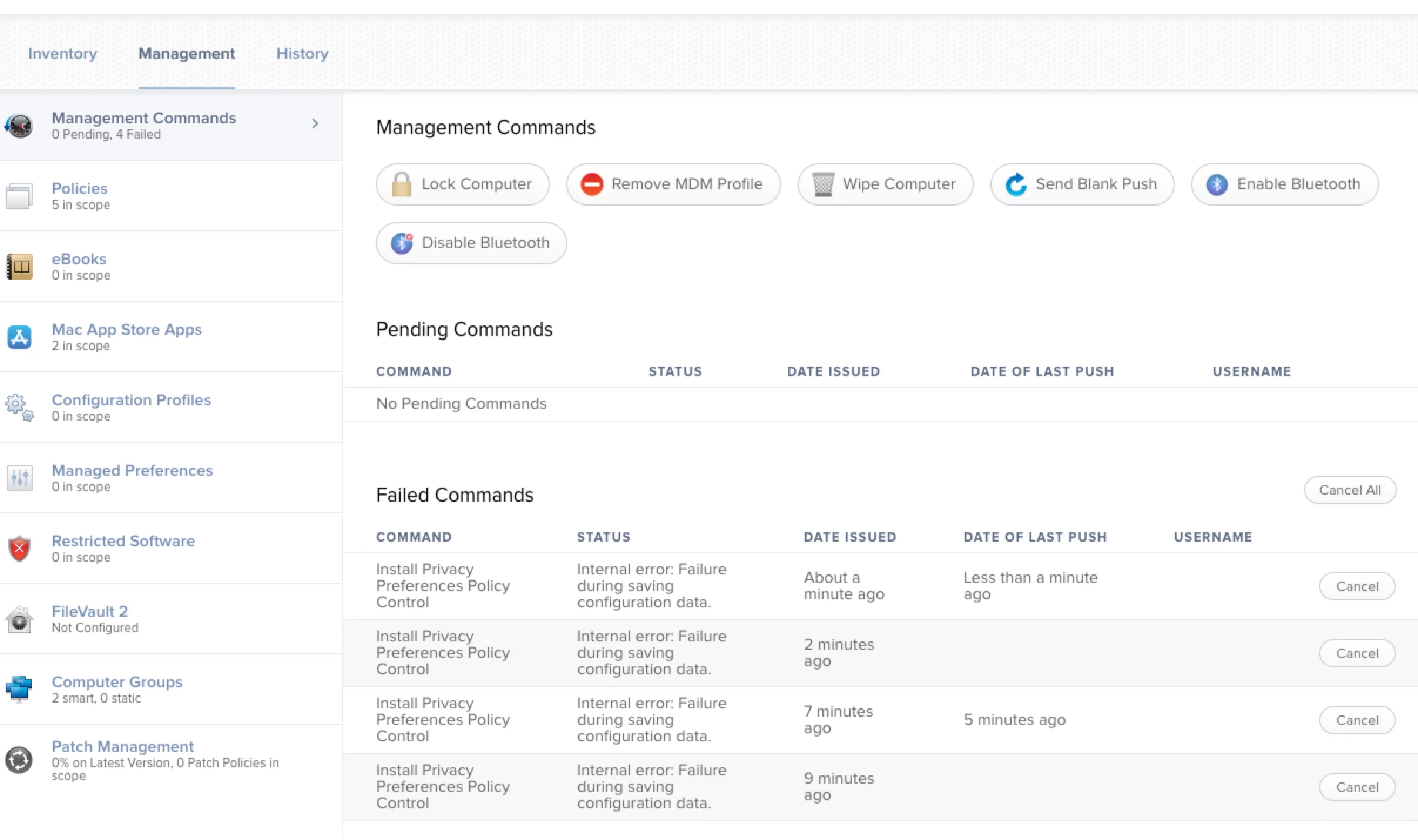Click the Configuration Profiles gear icon
Screen dimensions: 1418x840
(19, 407)
